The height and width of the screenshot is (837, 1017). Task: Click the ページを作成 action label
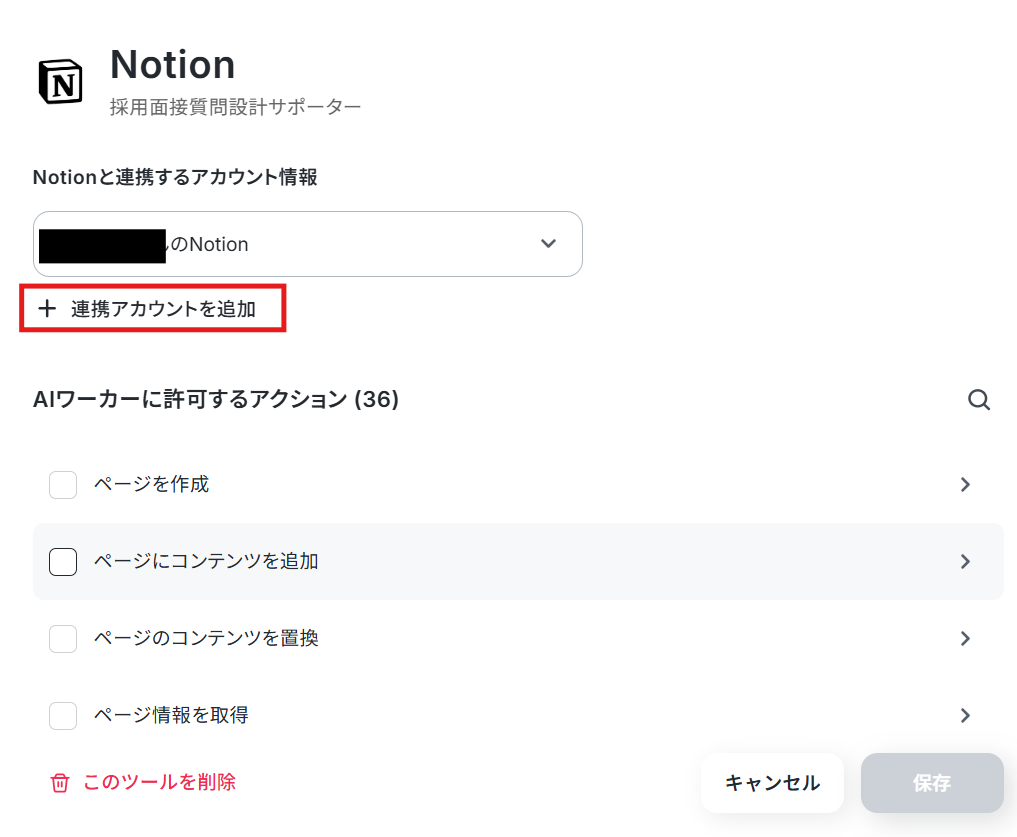coord(152,484)
